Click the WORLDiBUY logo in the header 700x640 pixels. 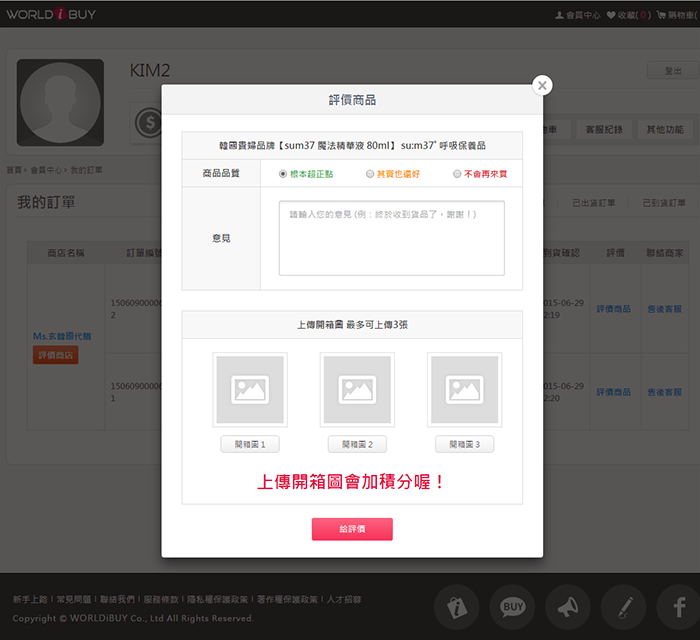coord(51,14)
